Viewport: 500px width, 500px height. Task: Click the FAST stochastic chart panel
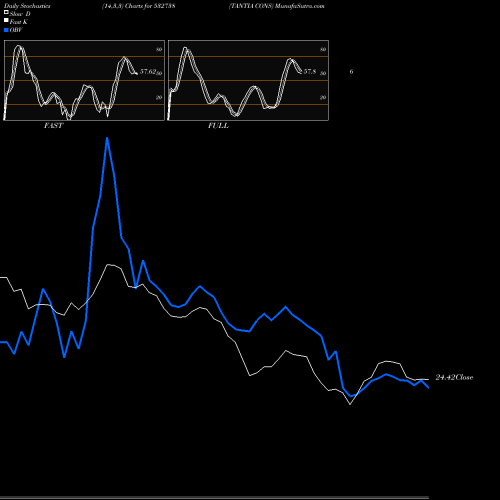tap(84, 80)
